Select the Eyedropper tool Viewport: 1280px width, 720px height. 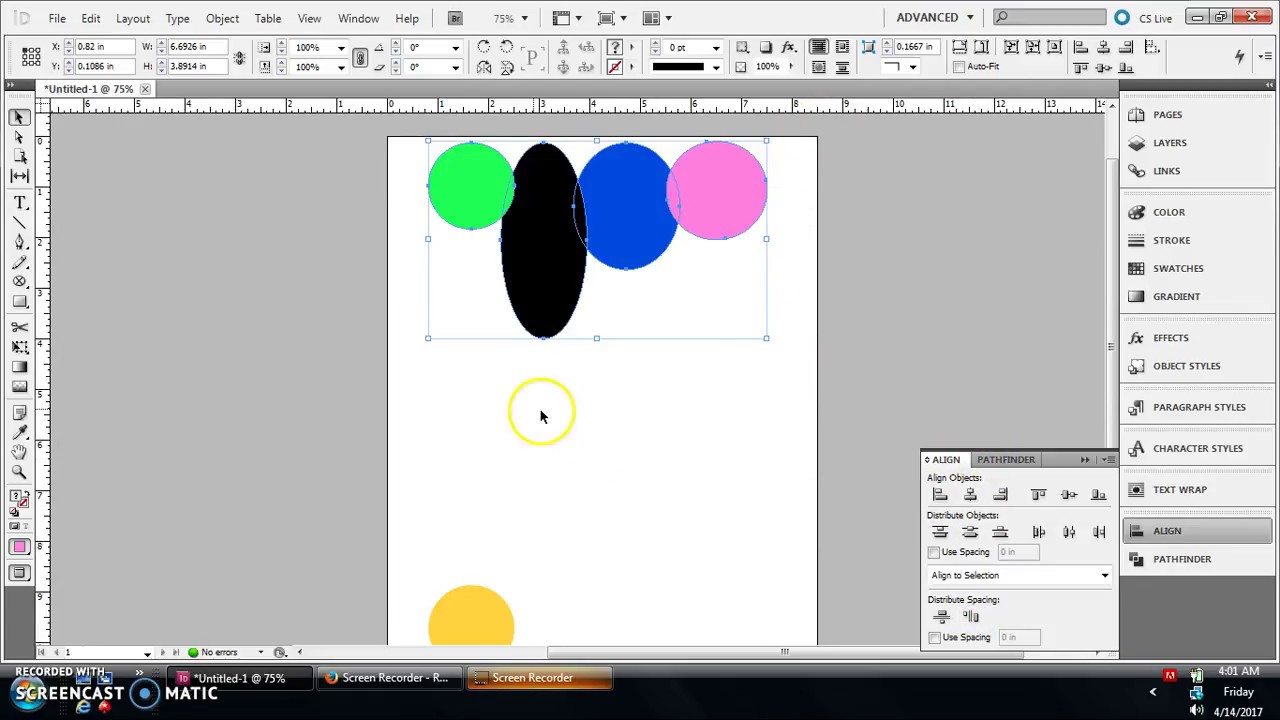coord(19,432)
